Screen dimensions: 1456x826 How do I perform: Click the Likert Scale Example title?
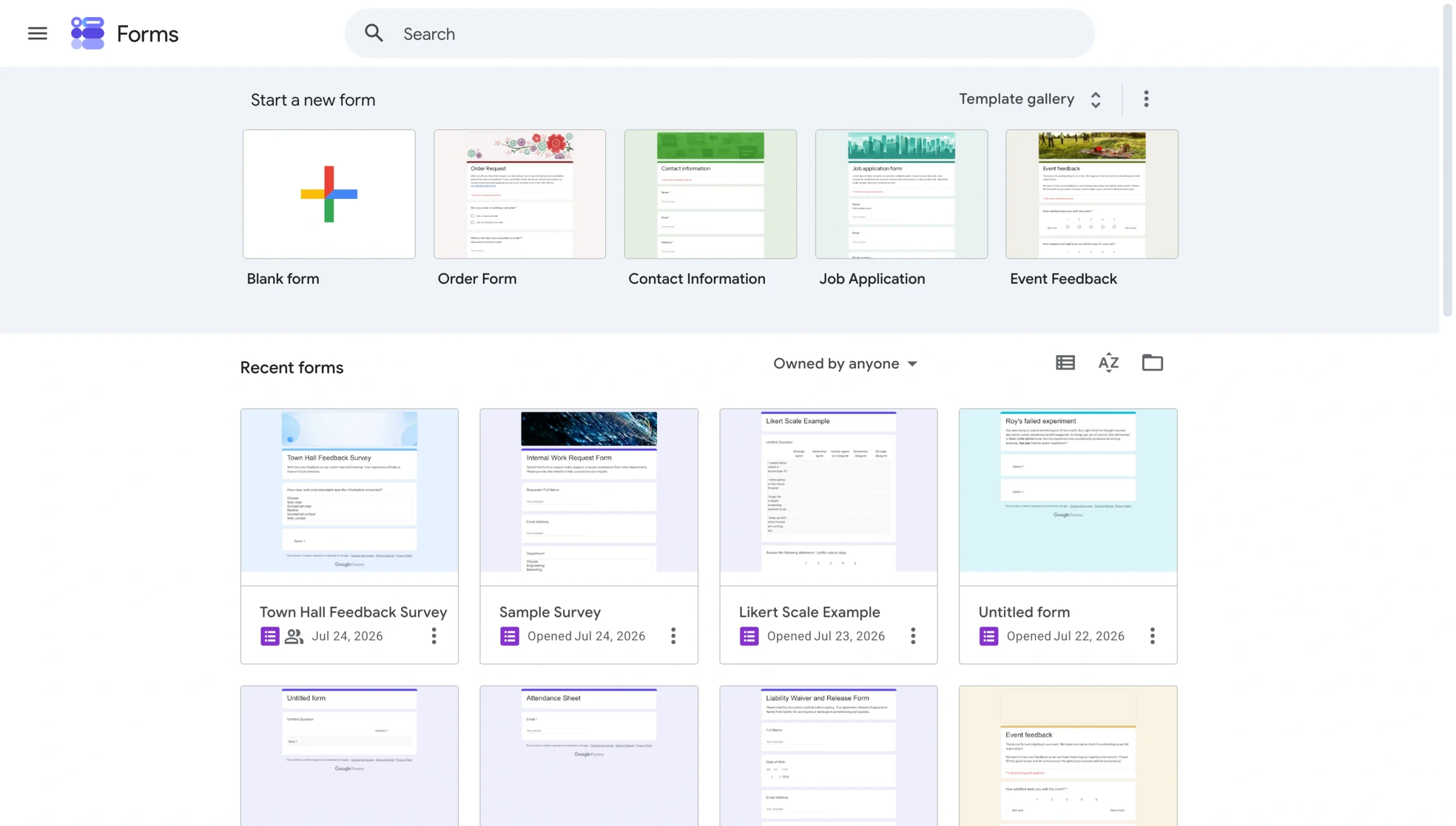tap(809, 612)
